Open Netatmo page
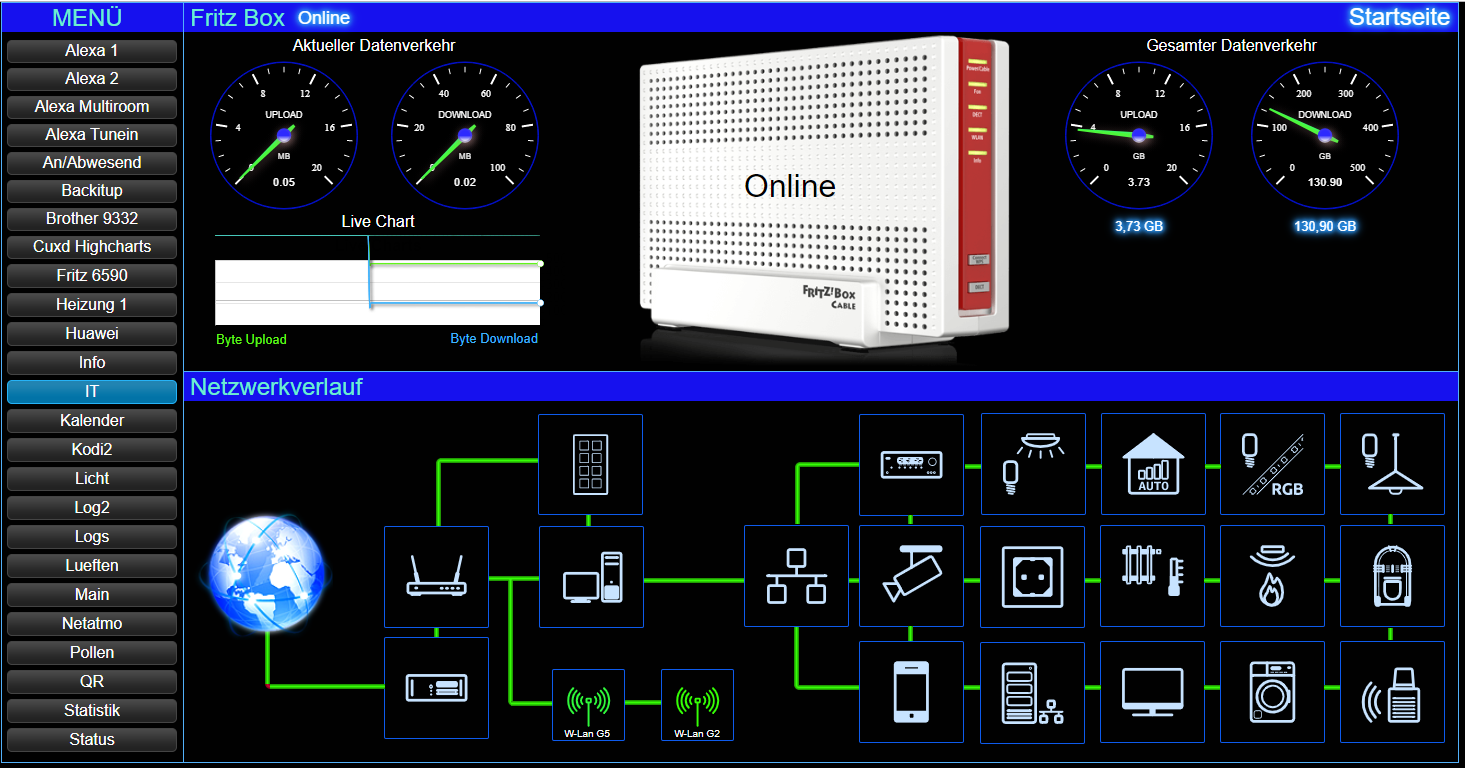 (x=92, y=623)
